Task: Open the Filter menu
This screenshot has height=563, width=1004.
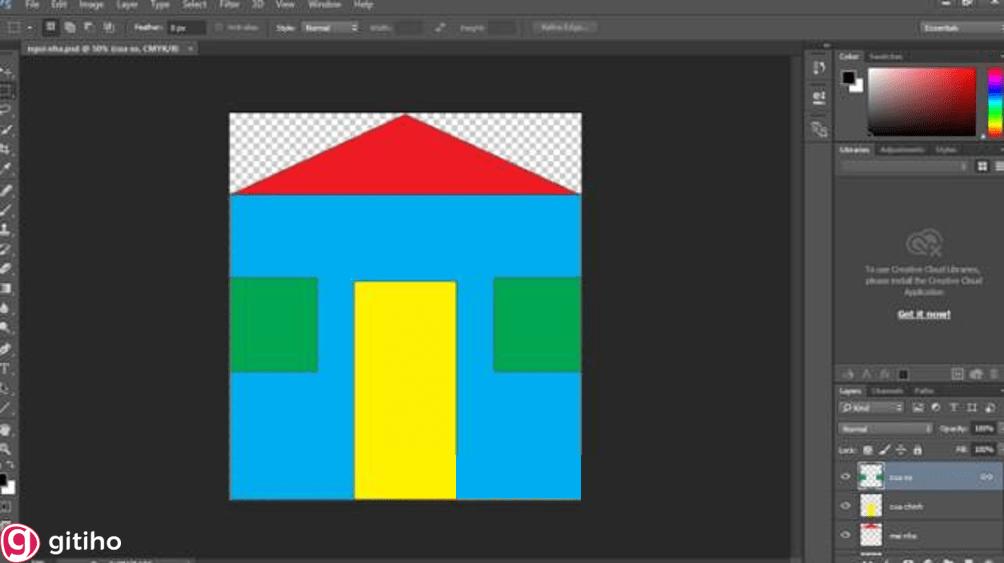Action: pyautogui.click(x=229, y=4)
